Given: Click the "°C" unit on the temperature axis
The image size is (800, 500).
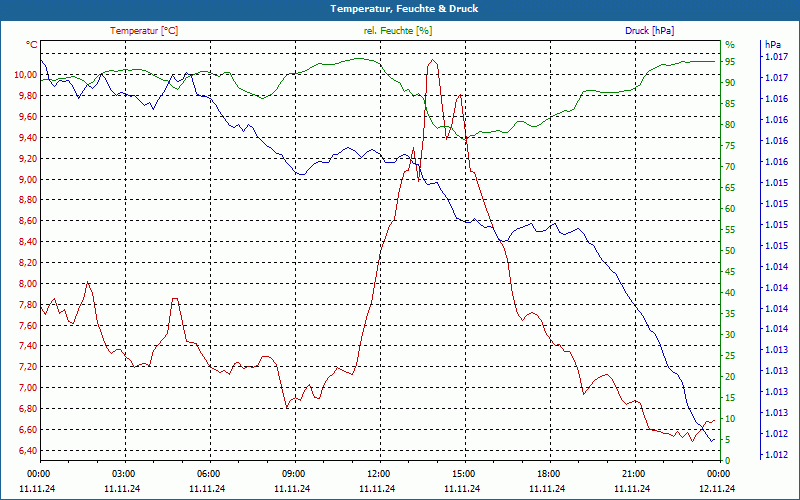Looking at the screenshot, I should tap(32, 45).
